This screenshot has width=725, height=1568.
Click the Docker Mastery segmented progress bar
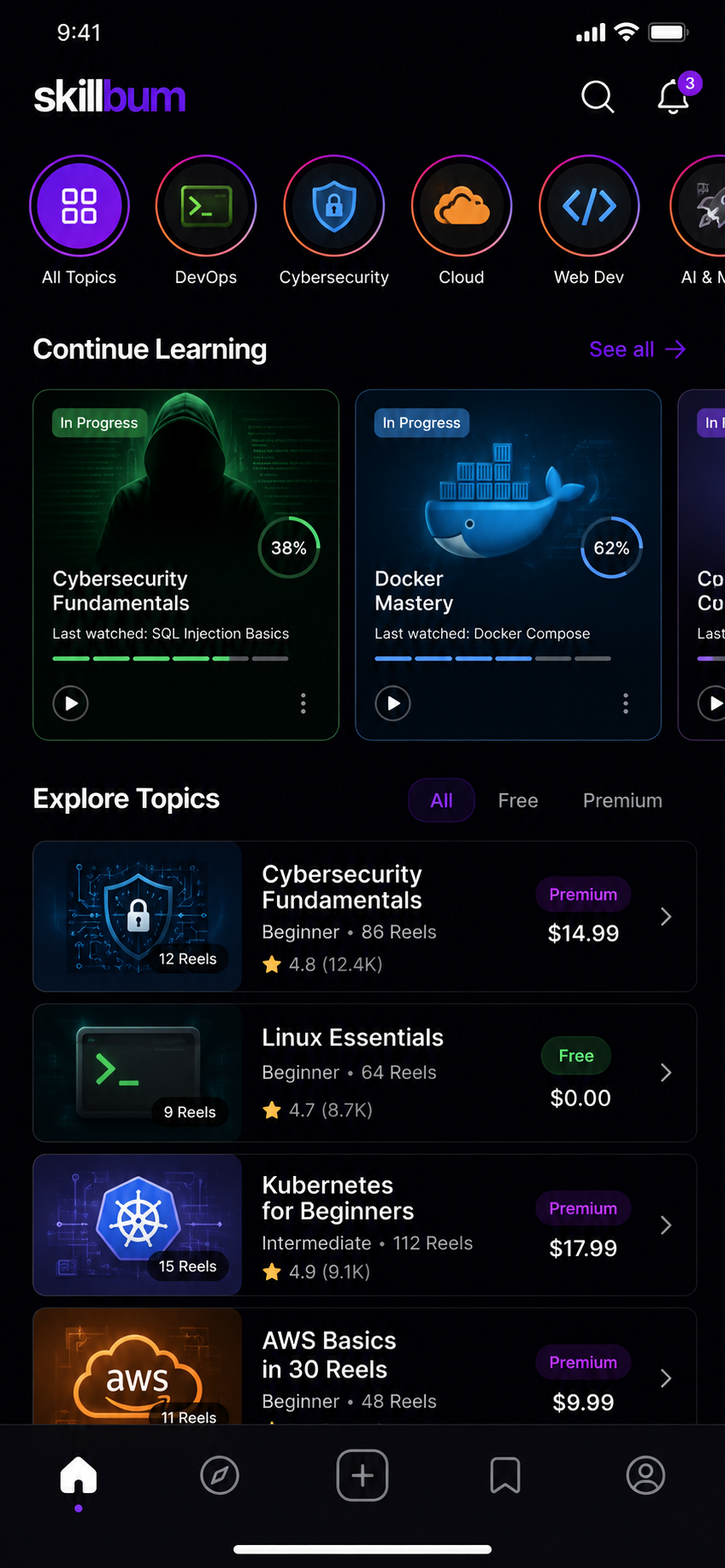(493, 658)
